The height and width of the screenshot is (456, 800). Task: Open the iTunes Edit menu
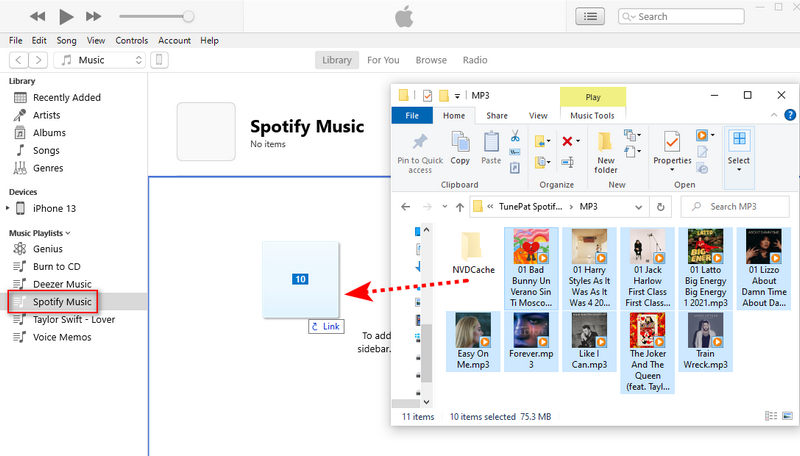(x=39, y=40)
